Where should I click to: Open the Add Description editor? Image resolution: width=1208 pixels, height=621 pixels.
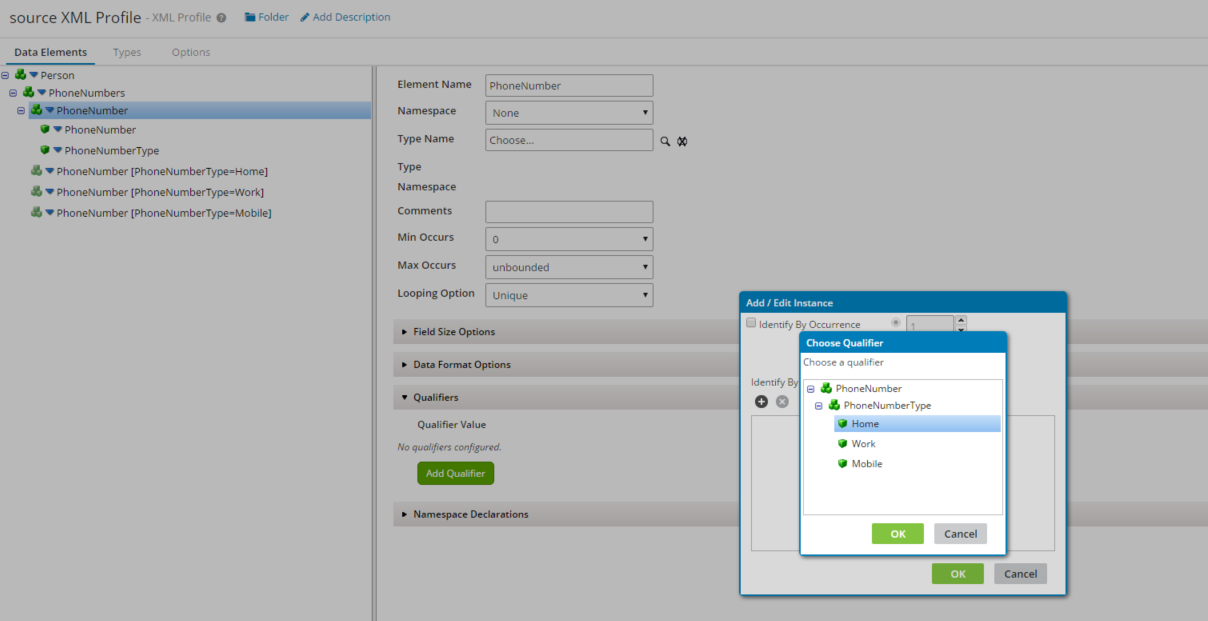click(x=345, y=17)
